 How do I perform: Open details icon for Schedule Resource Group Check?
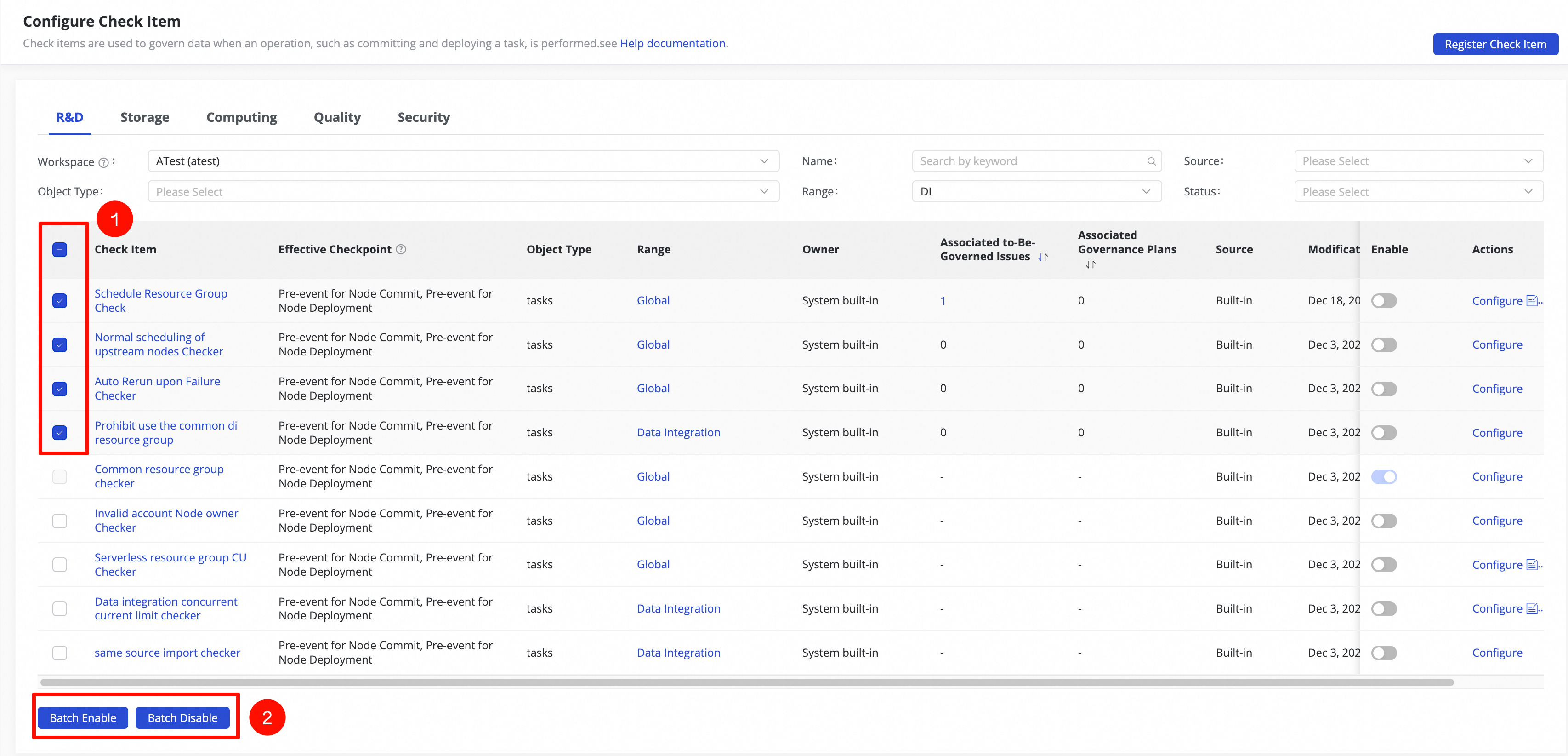tap(1533, 300)
